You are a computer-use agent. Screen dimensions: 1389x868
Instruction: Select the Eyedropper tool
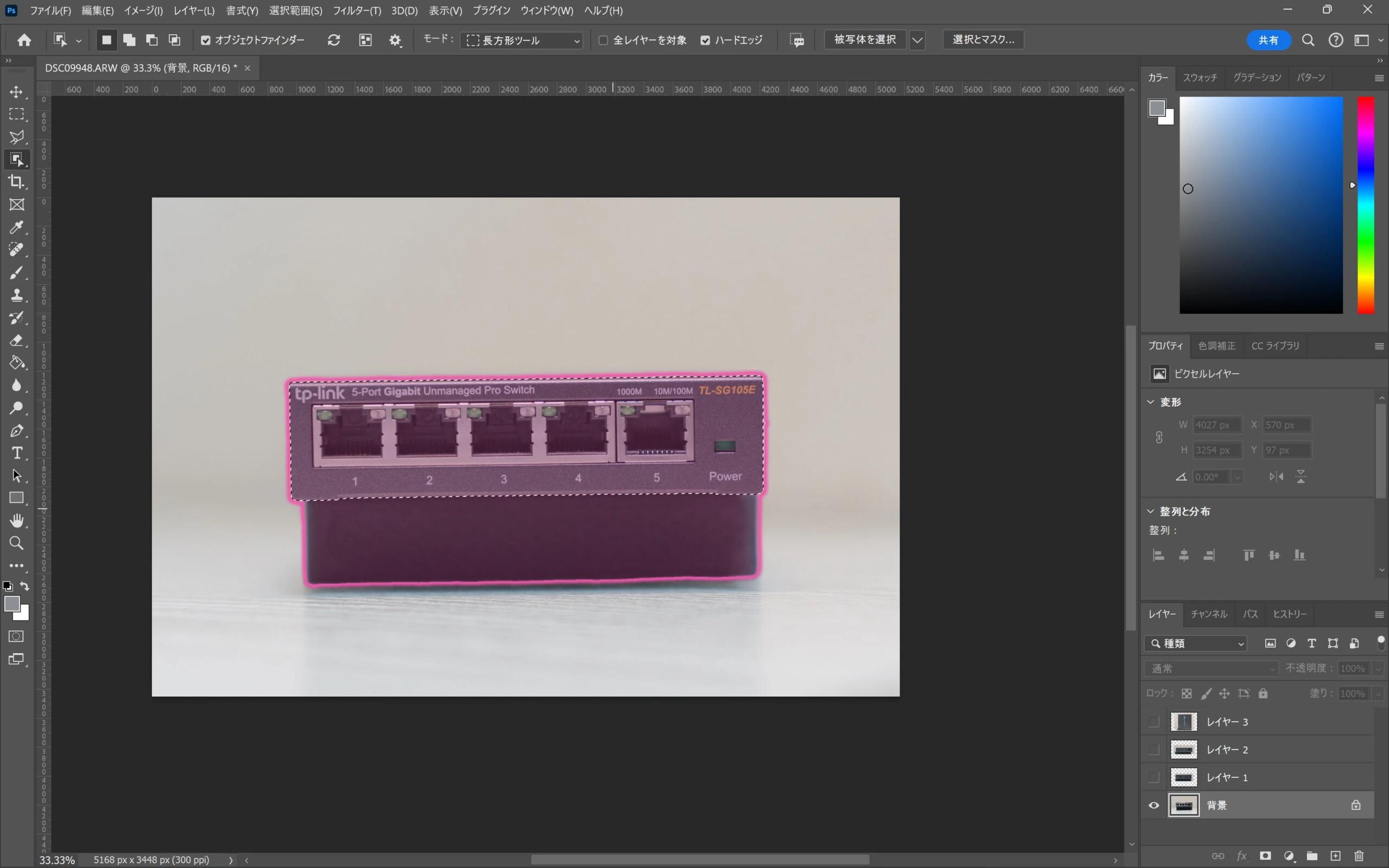coord(17,227)
